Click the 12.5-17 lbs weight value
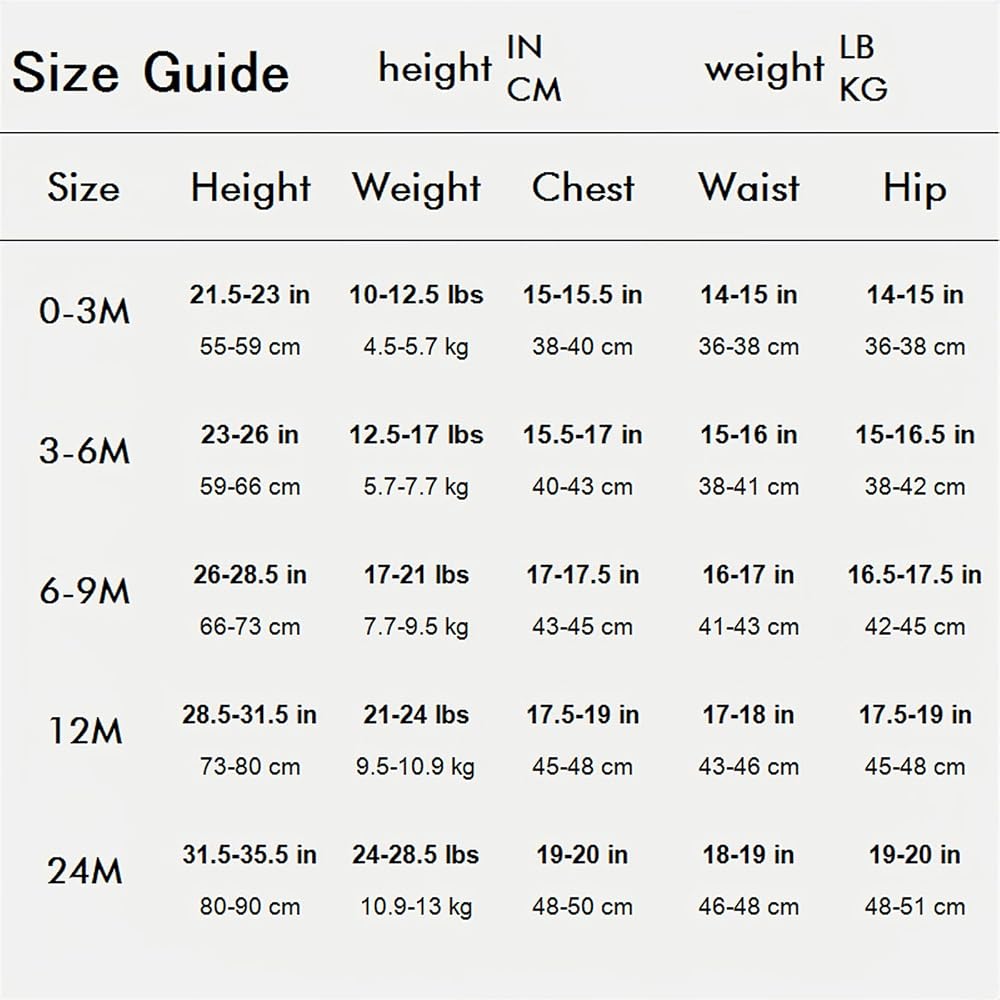The width and height of the screenshot is (1000, 1000). 416,435
